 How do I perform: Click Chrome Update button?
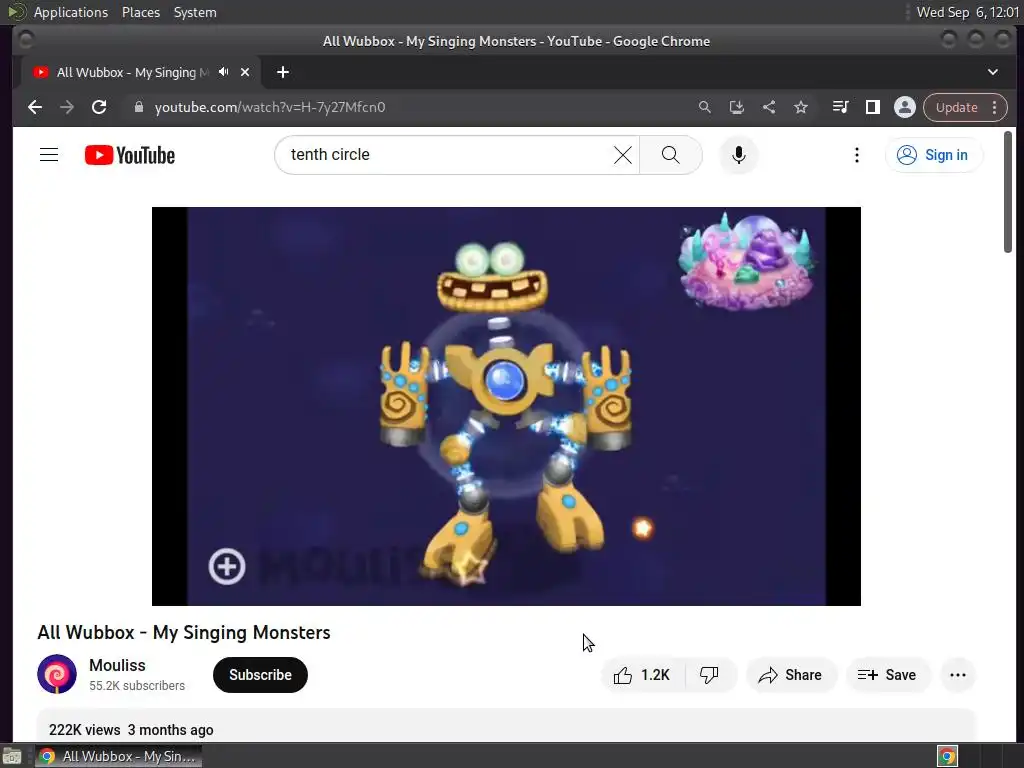956,107
